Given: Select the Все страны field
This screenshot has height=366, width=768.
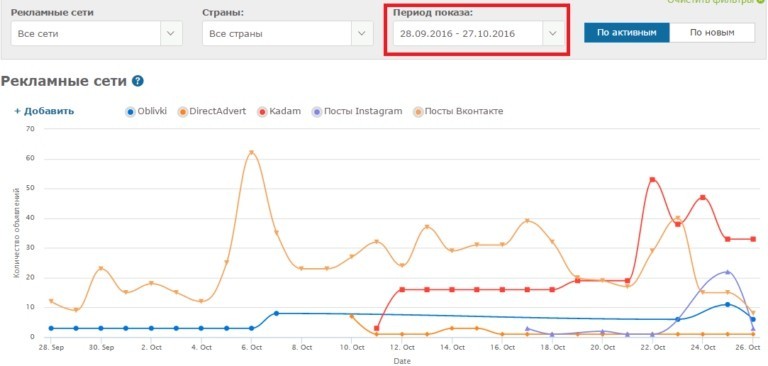Looking at the screenshot, I should pos(277,33).
